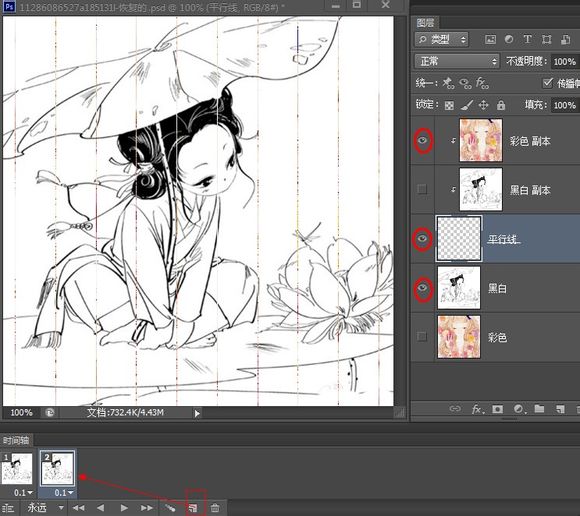Hide the 黑白 layer
The width and height of the screenshot is (580, 516).
(423, 288)
